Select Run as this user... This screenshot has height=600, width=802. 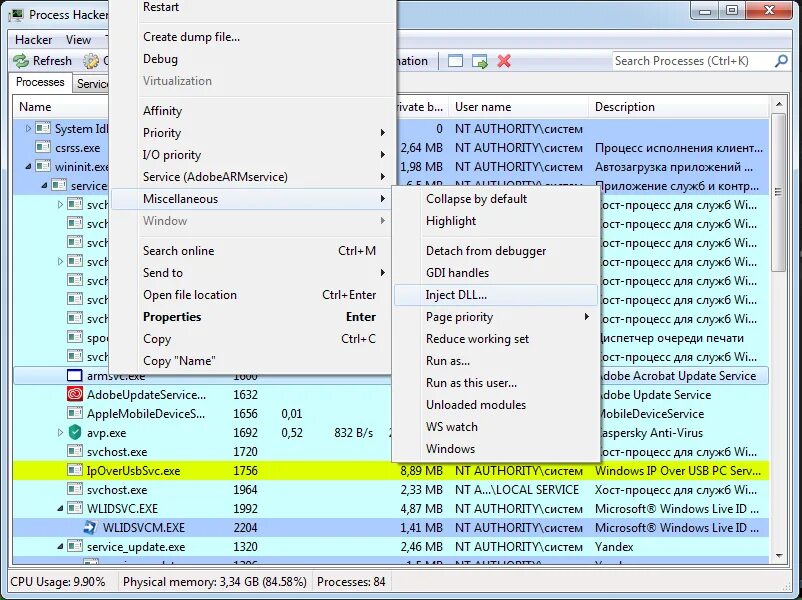coord(496,383)
